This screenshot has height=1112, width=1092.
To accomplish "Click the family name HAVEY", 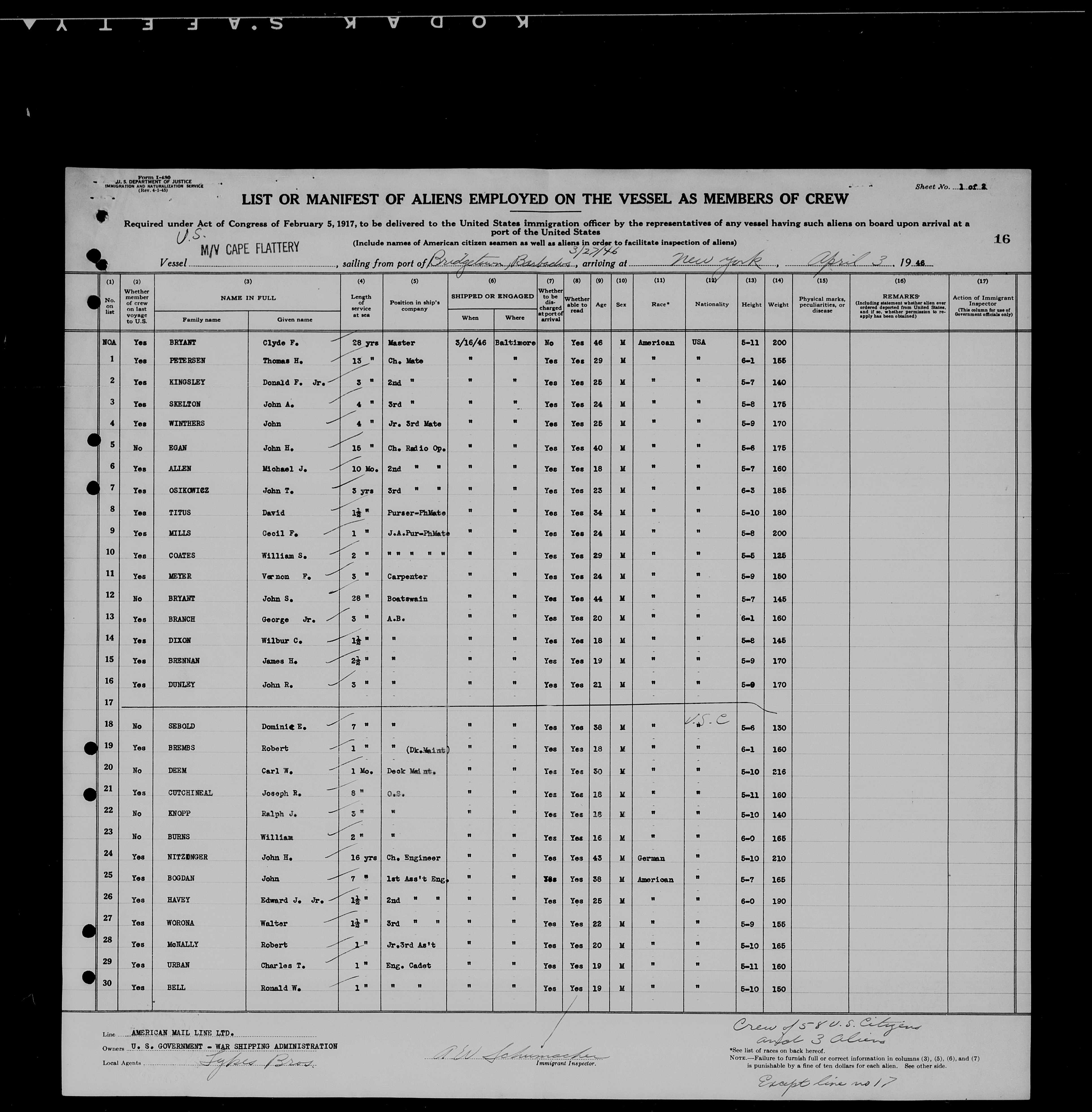I will 179,901.
